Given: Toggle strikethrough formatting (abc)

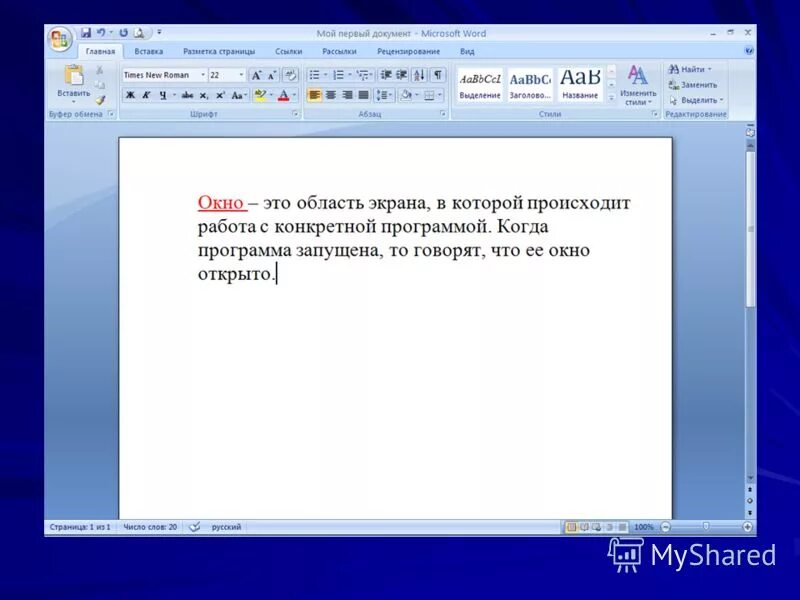Looking at the screenshot, I should 187,95.
